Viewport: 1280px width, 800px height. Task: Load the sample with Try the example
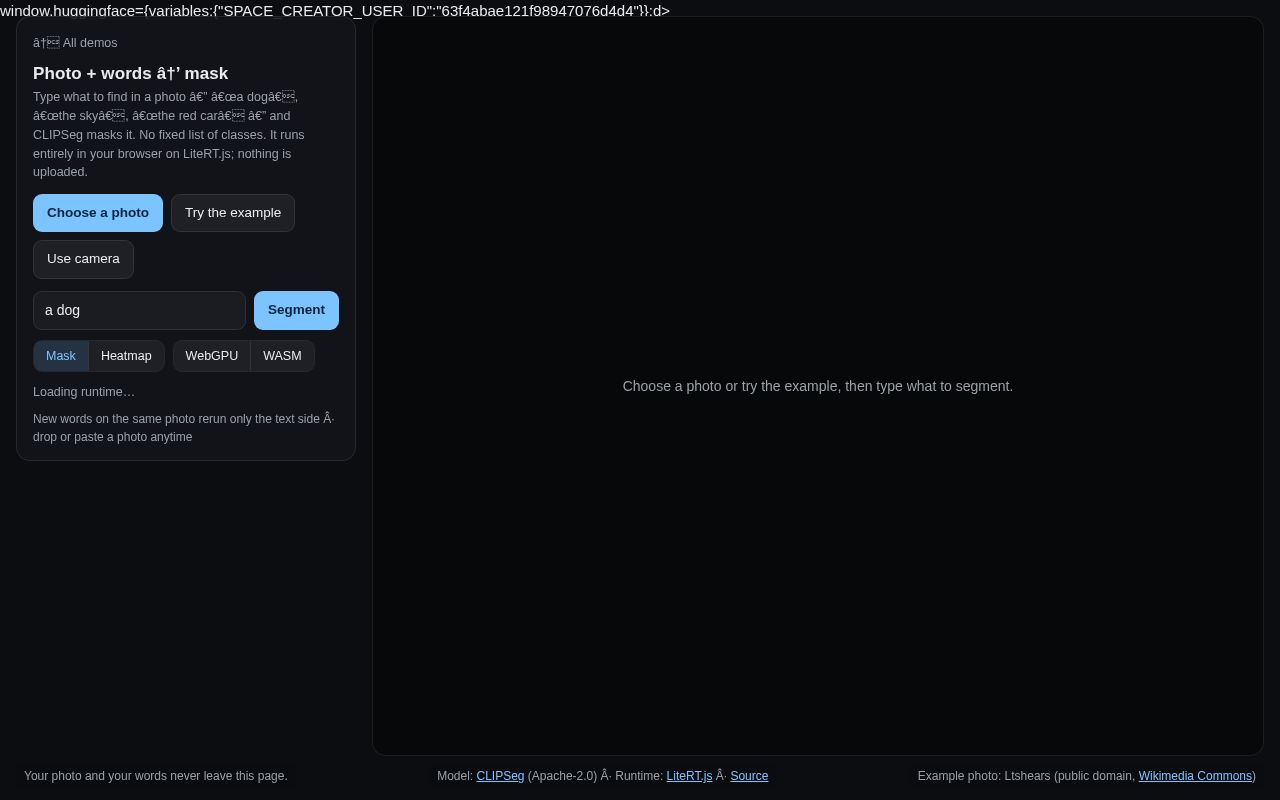pos(233,213)
